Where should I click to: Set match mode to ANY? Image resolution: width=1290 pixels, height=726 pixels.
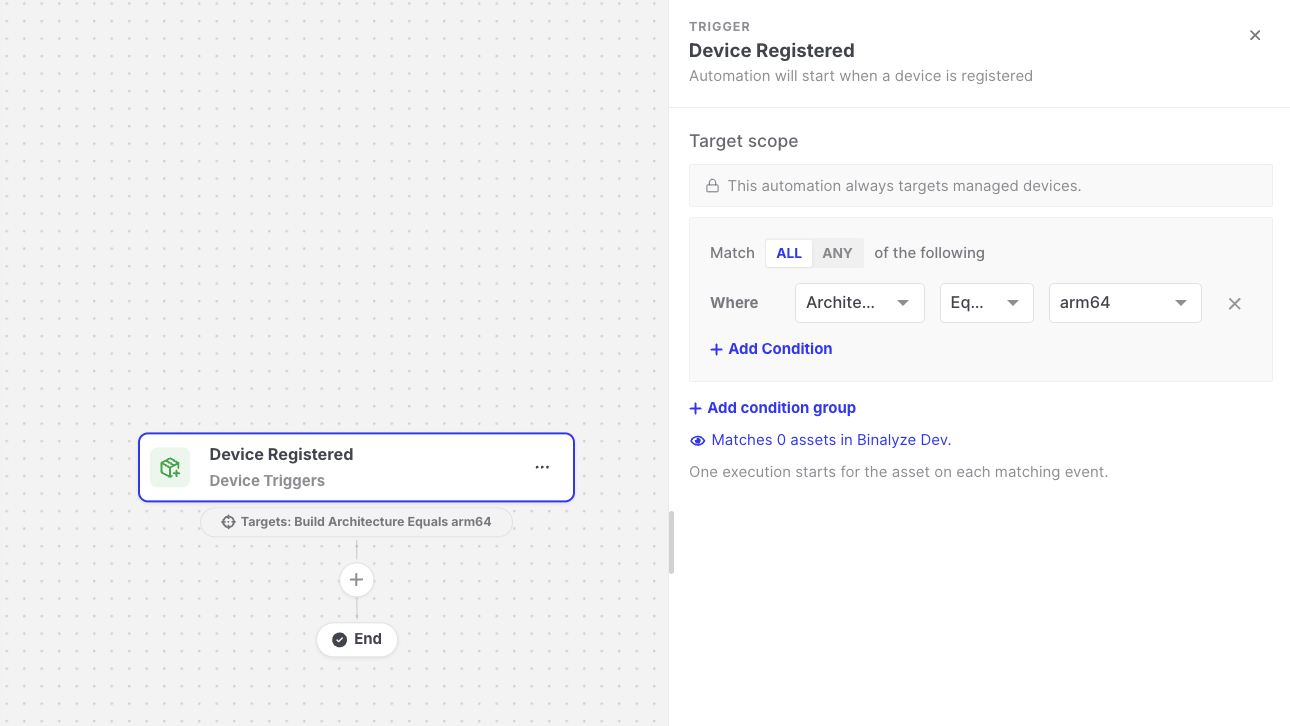(x=837, y=253)
